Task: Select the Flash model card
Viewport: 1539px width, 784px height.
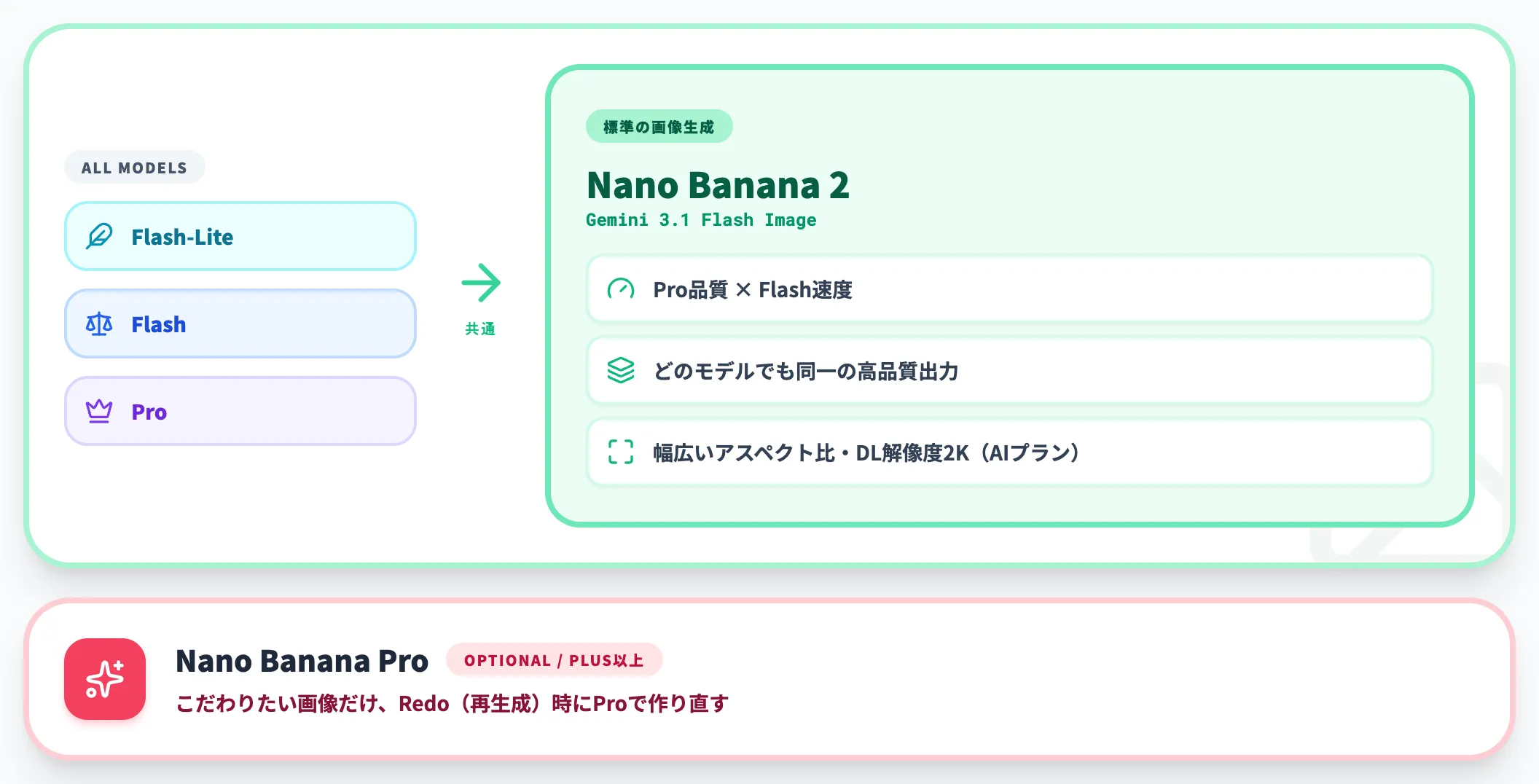Action: click(240, 324)
